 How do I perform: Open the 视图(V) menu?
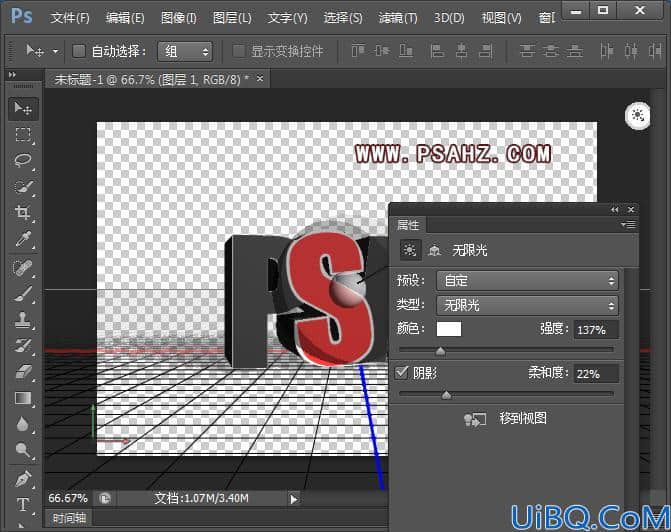coord(502,18)
